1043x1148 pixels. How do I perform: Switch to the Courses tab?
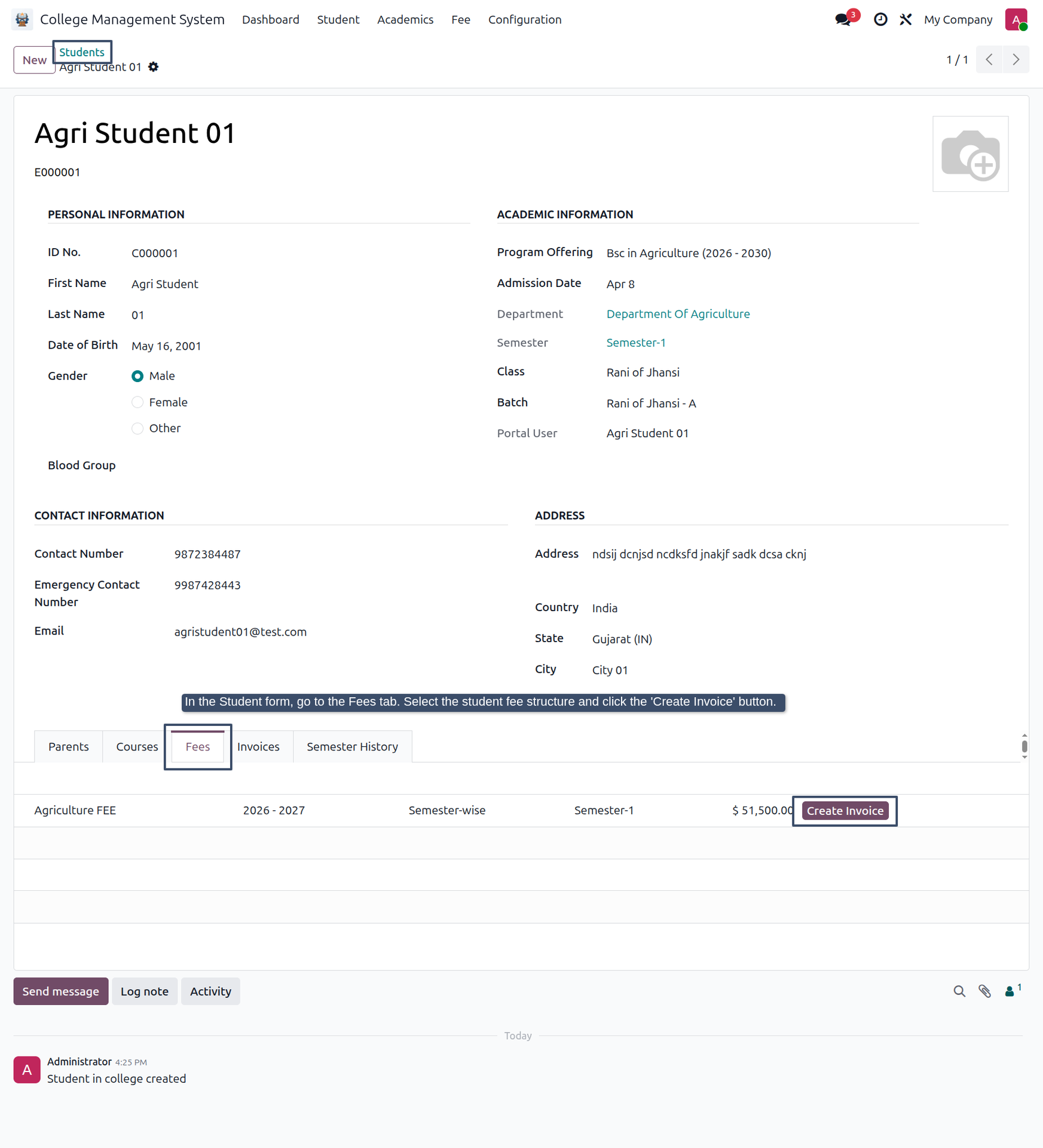pyautogui.click(x=137, y=747)
